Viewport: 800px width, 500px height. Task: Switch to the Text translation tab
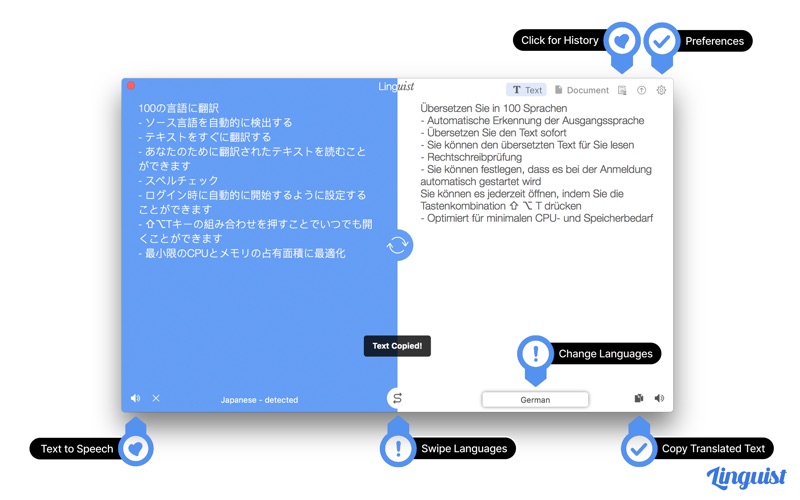tap(527, 90)
